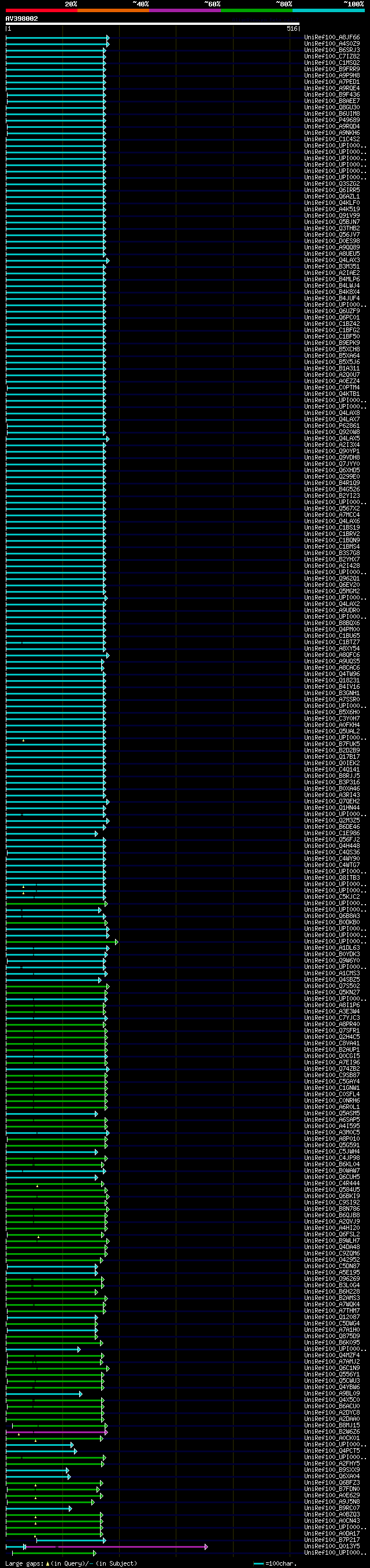Select hit label UniRef100_B2W6Z6
The height and width of the screenshot is (1568, 370).
pyautogui.click(x=332, y=1431)
